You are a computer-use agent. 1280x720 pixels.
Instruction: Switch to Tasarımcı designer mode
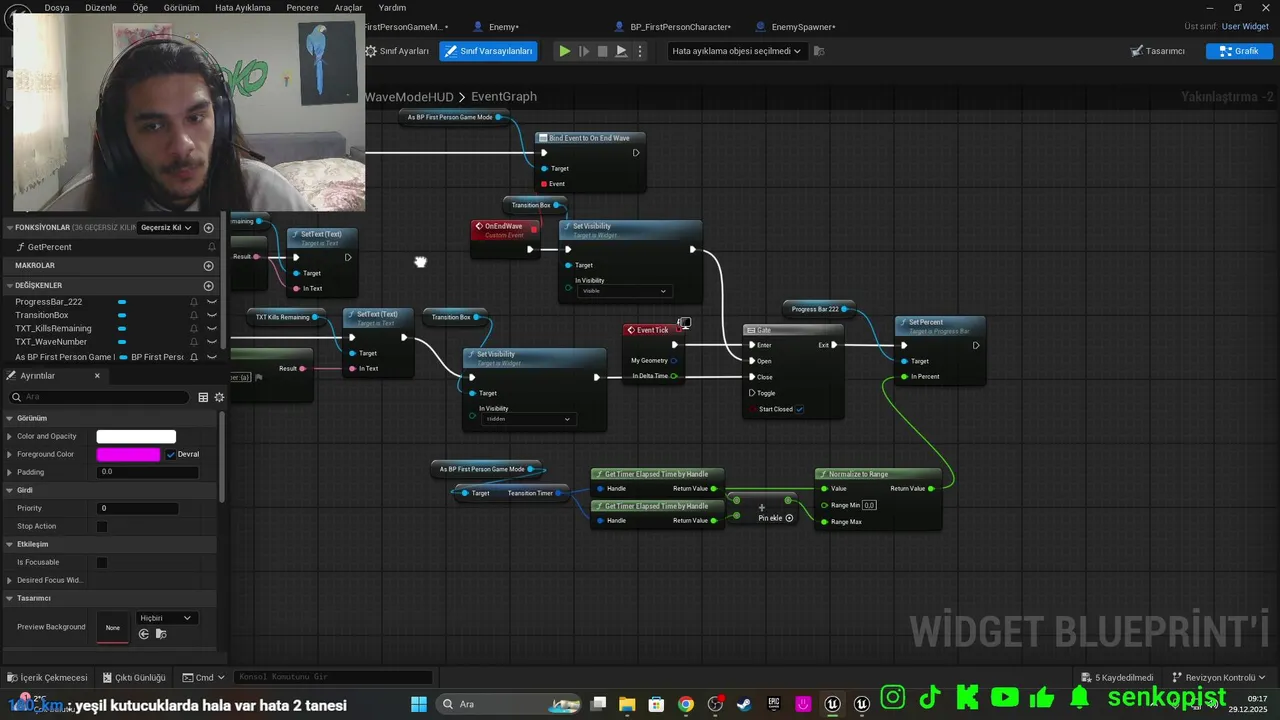click(1158, 51)
